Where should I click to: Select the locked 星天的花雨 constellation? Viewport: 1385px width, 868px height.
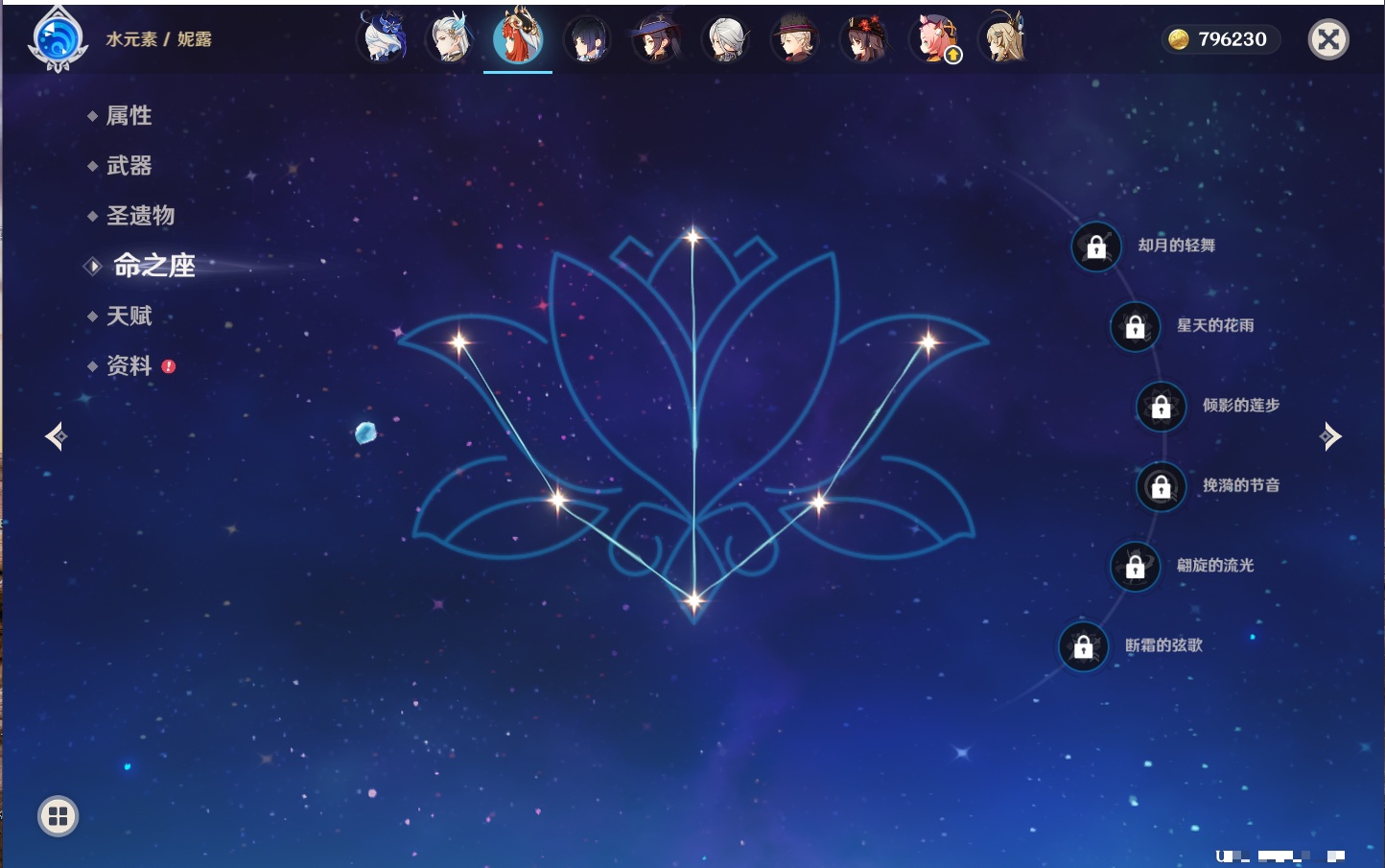1135,326
